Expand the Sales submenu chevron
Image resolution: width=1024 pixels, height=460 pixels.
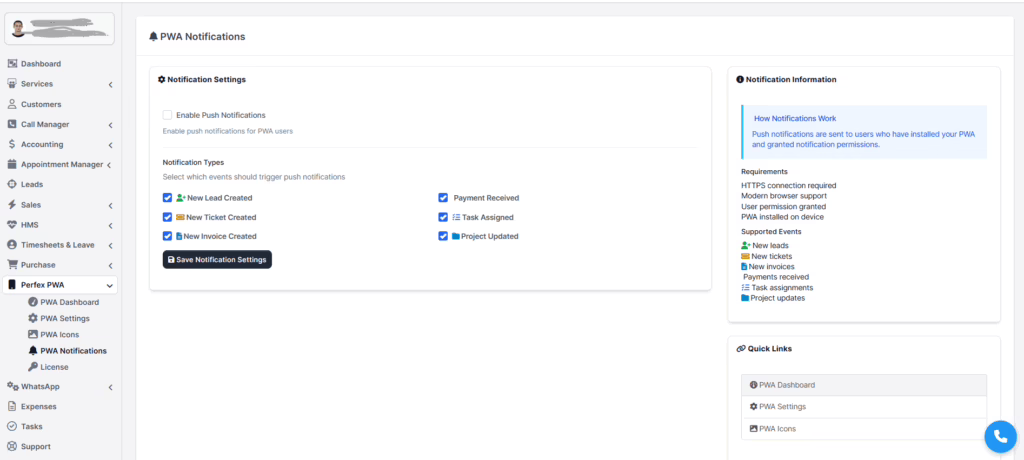point(110,205)
